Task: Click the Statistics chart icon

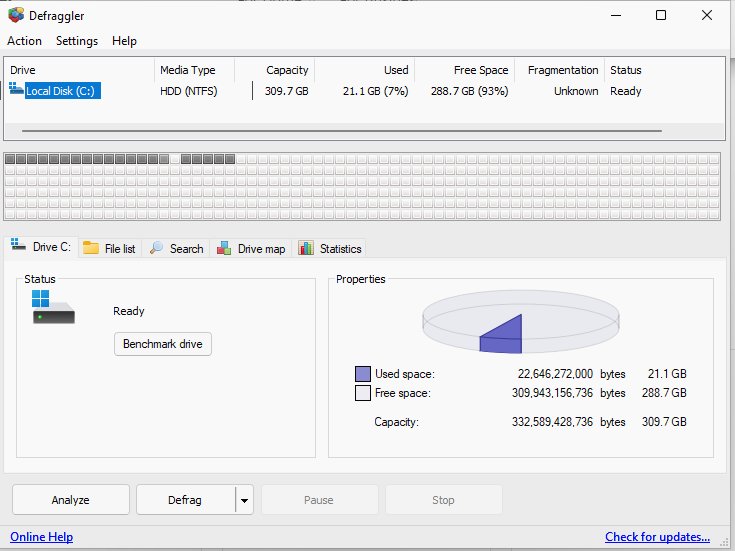Action: [306, 248]
